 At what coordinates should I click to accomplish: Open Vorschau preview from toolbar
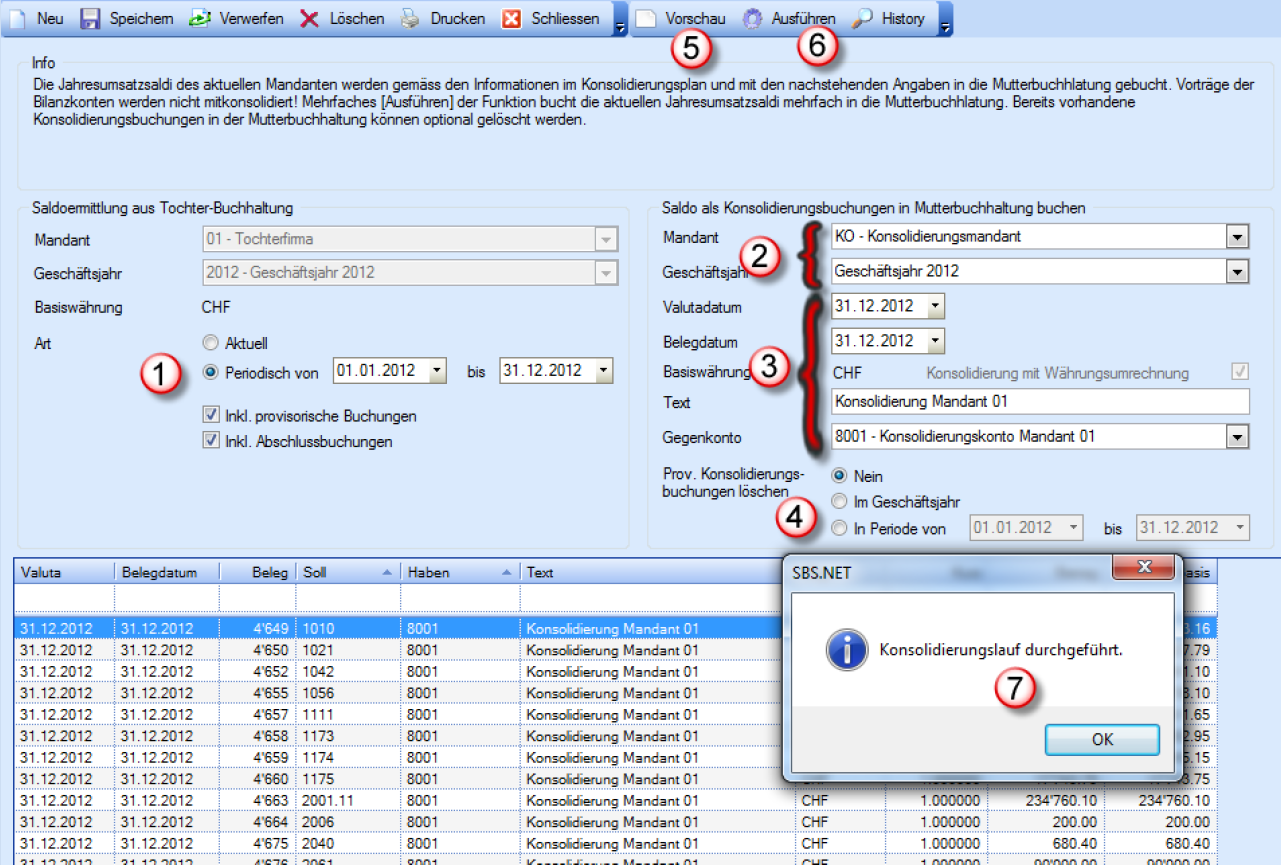(683, 19)
